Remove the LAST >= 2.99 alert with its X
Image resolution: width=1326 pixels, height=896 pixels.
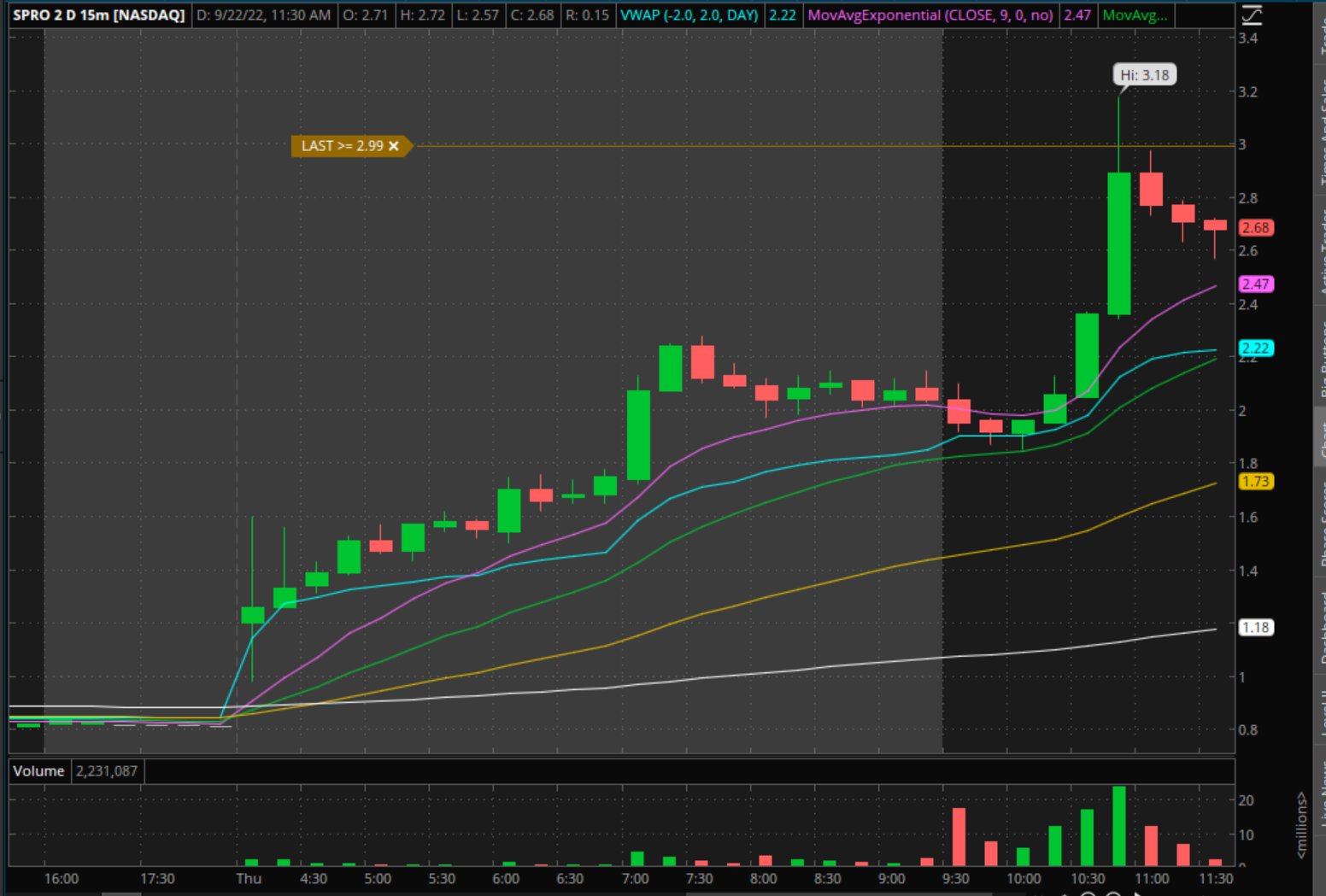394,146
